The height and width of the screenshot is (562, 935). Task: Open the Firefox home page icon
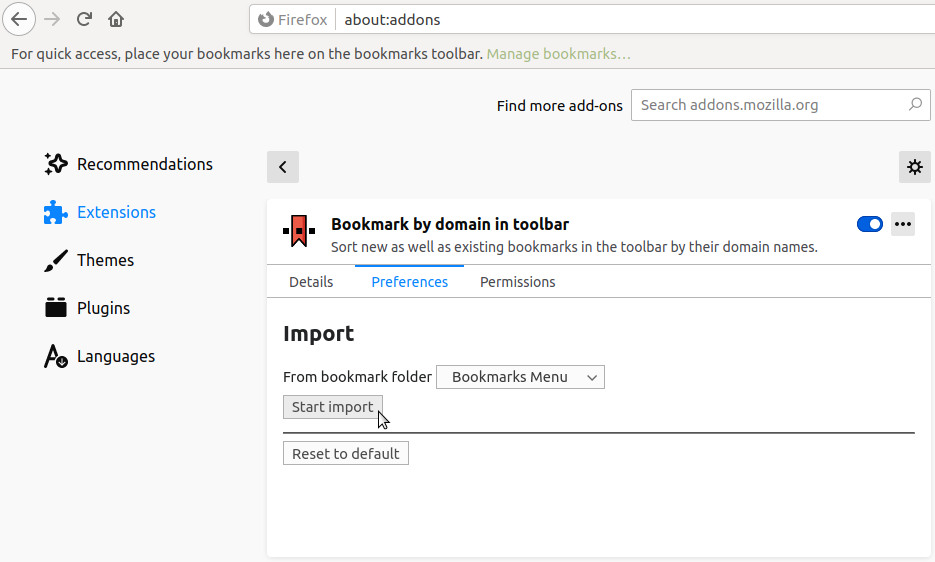tap(116, 19)
